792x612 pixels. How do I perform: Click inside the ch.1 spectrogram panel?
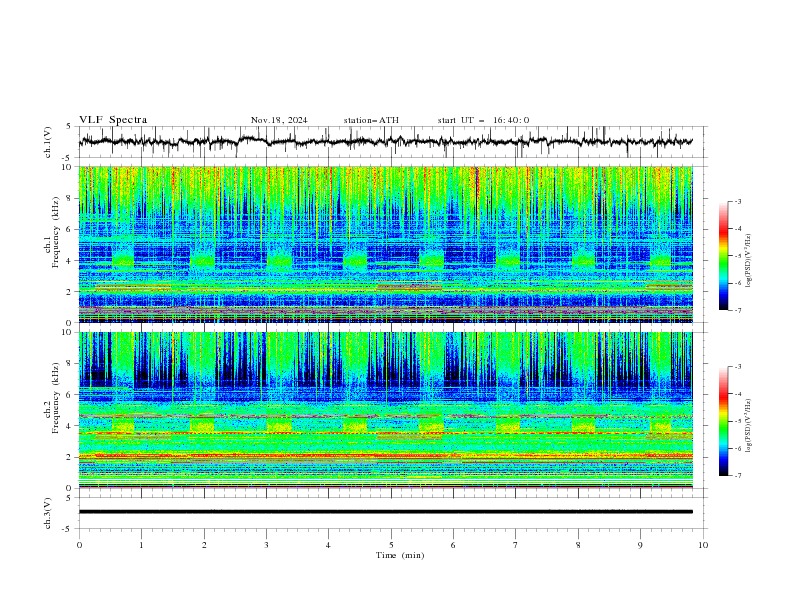tap(385, 244)
